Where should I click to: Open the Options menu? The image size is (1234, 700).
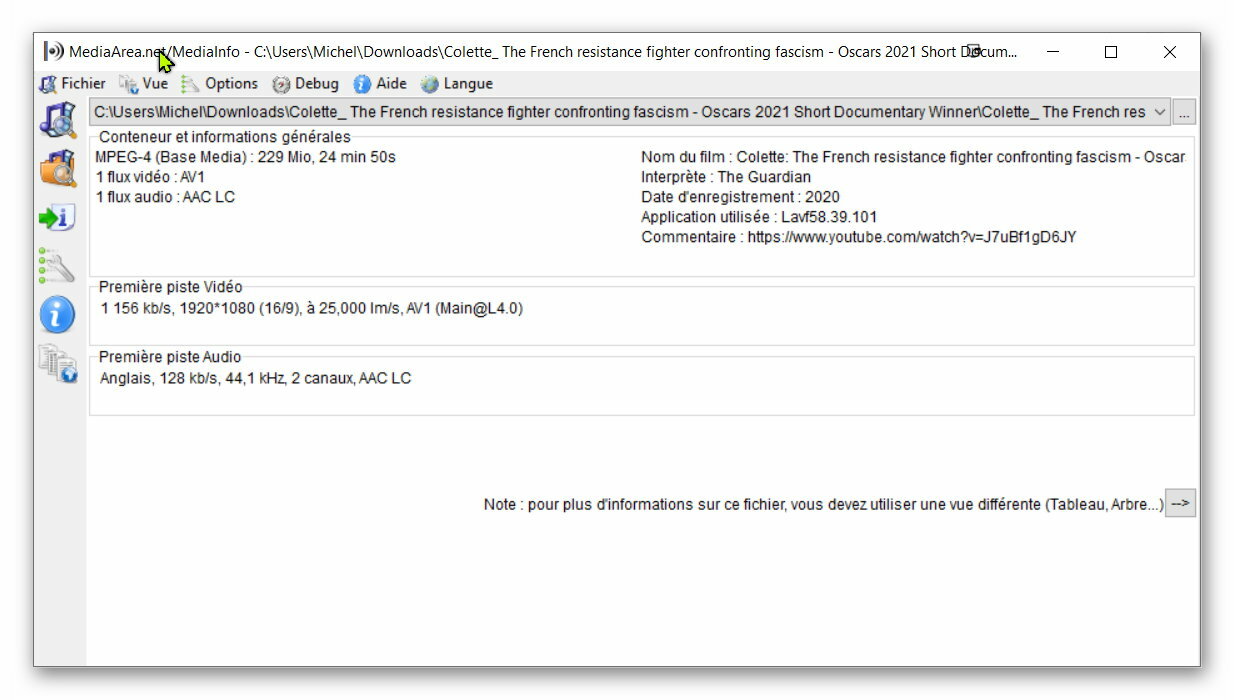pyautogui.click(x=220, y=84)
